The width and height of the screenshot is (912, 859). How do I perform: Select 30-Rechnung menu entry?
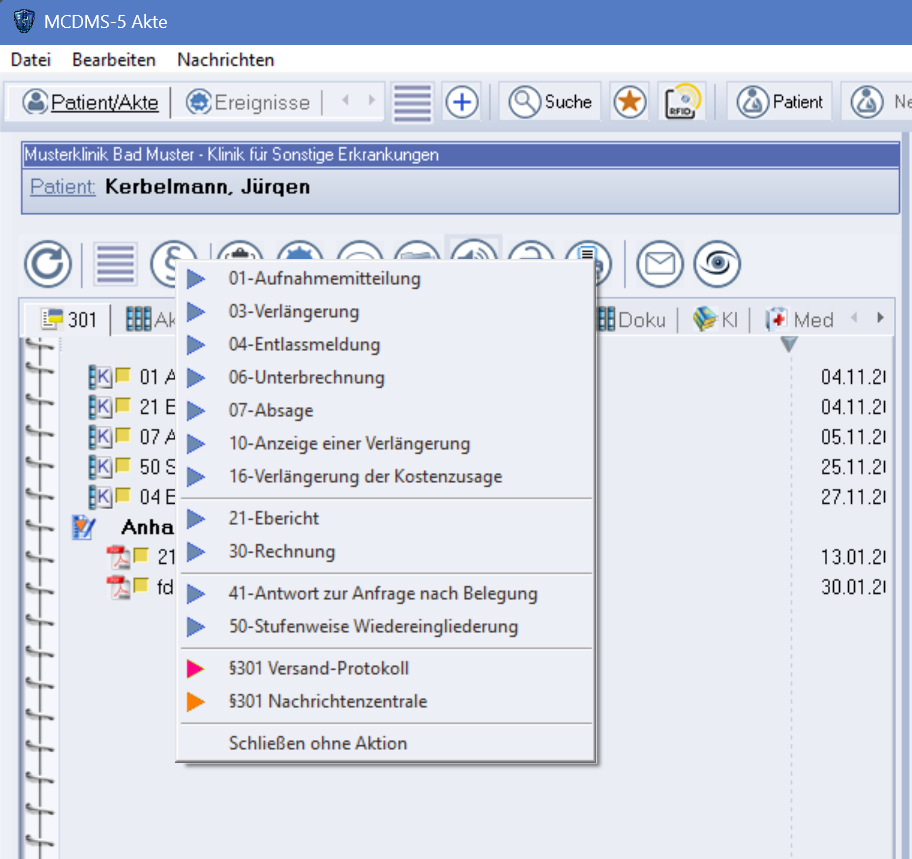(281, 552)
